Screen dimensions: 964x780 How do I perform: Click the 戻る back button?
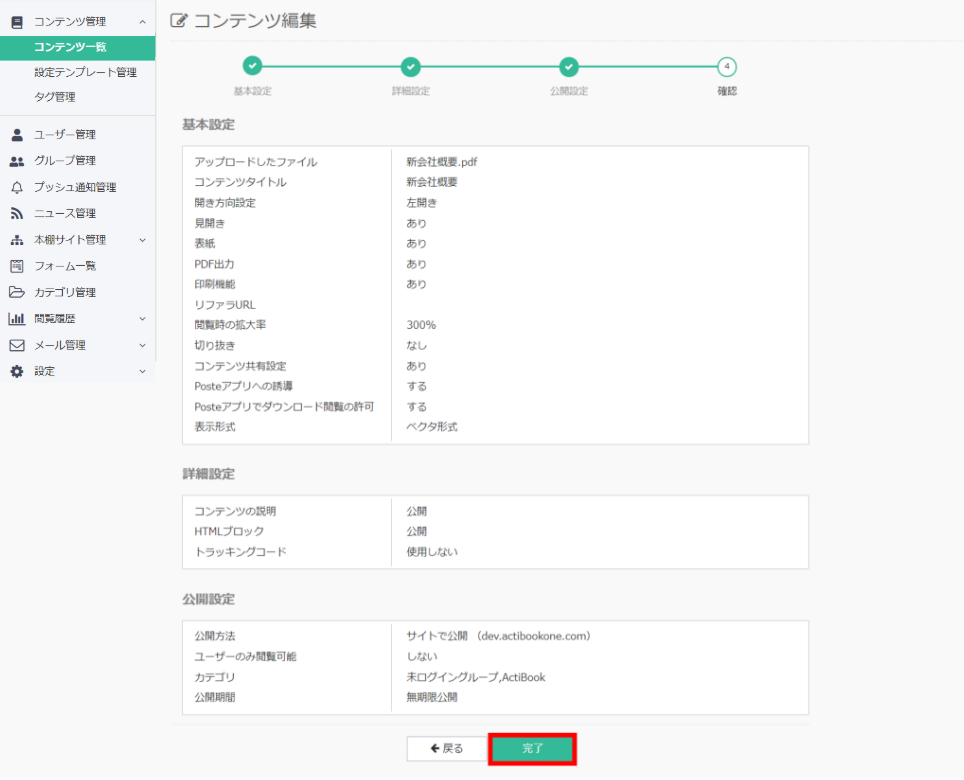[446, 748]
